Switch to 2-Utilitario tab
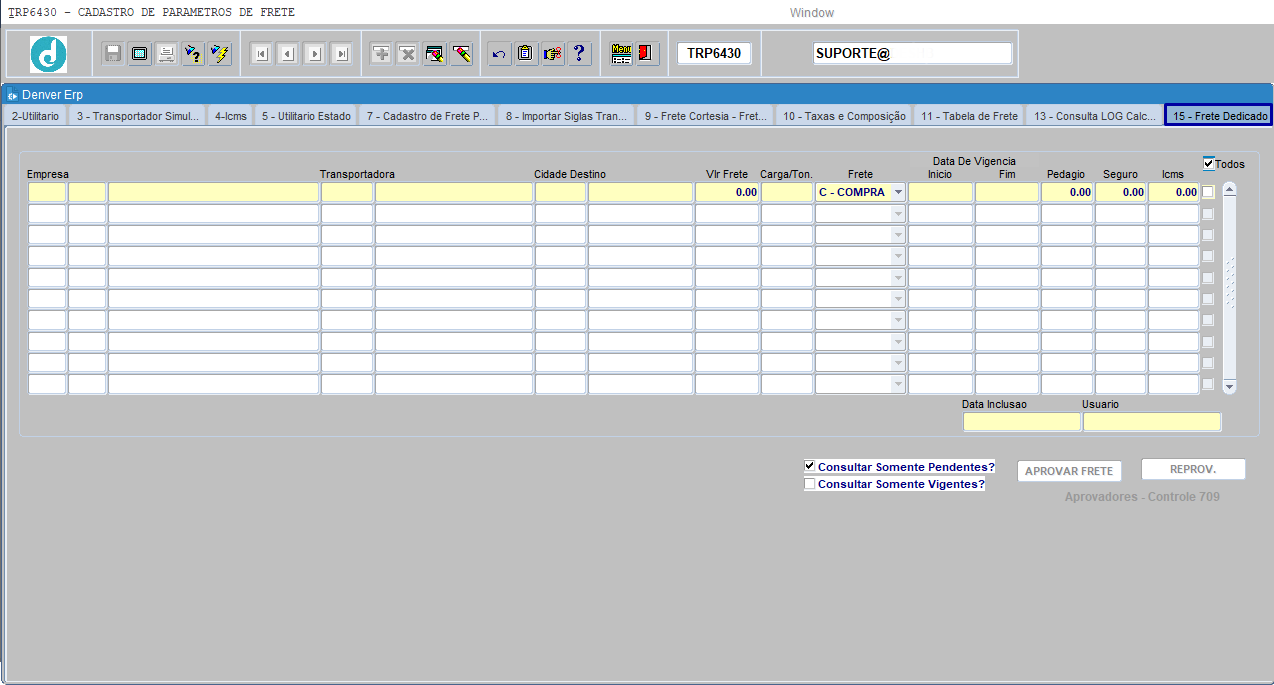This screenshot has height=685, width=1274. [x=35, y=116]
